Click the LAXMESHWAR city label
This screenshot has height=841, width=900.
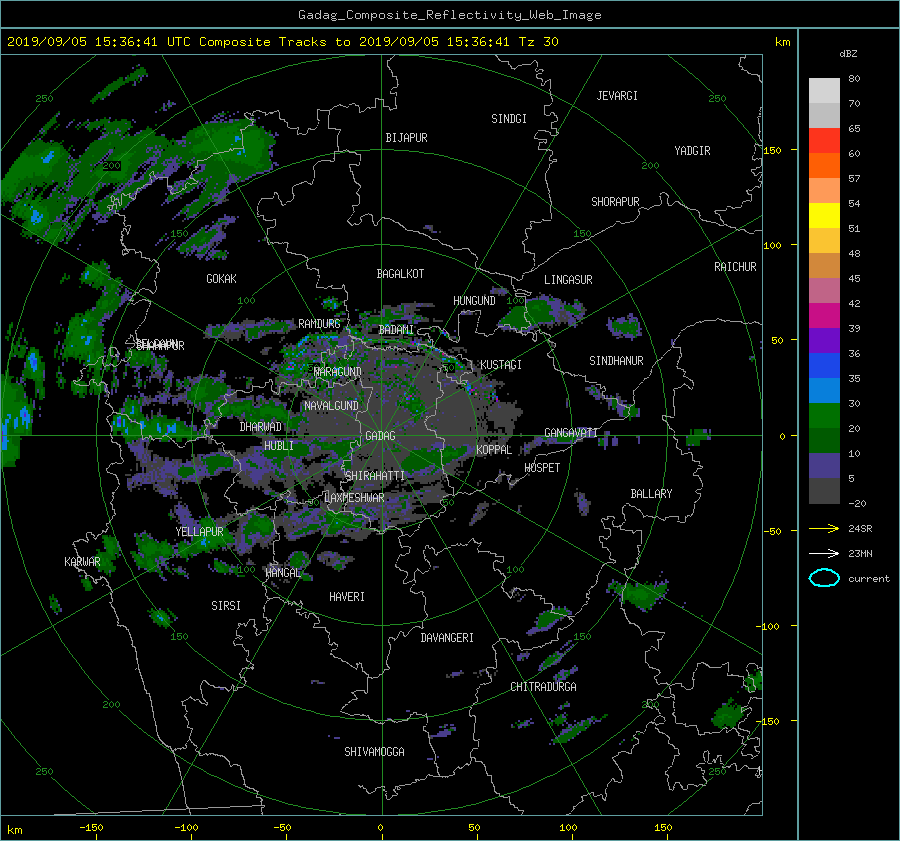[354, 498]
